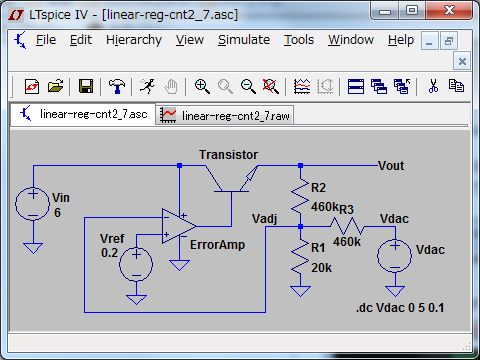
Task: Switch to the linear-reg-cnt2_7.raw waveform tab
Action: pyautogui.click(x=225, y=115)
